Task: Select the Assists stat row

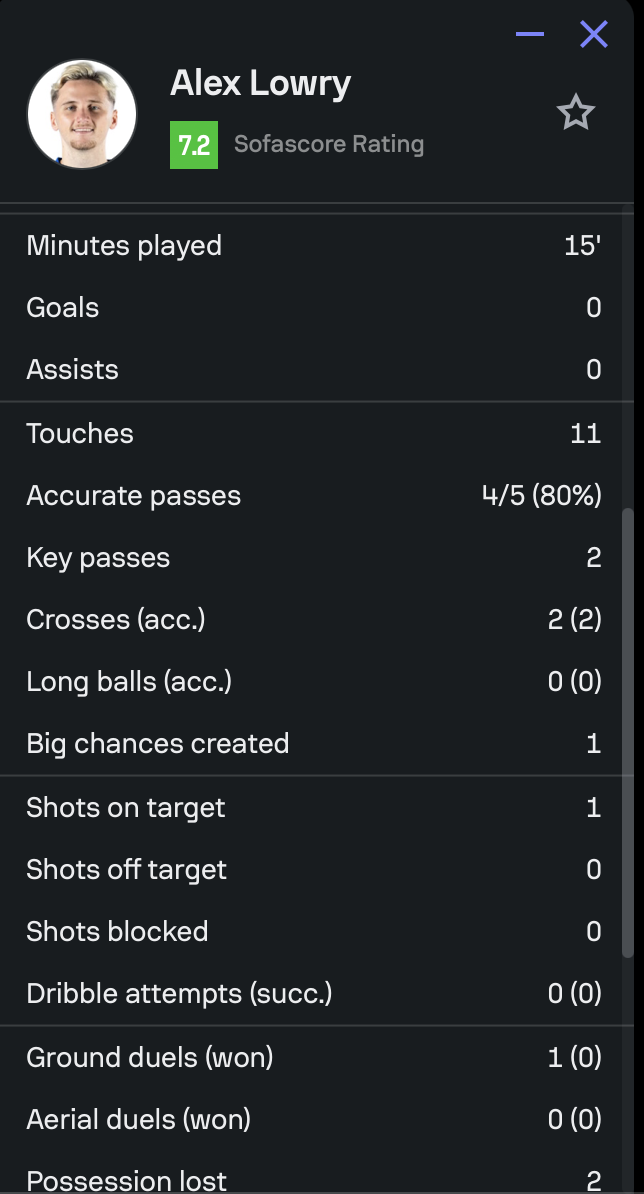Action: pyautogui.click(x=314, y=369)
